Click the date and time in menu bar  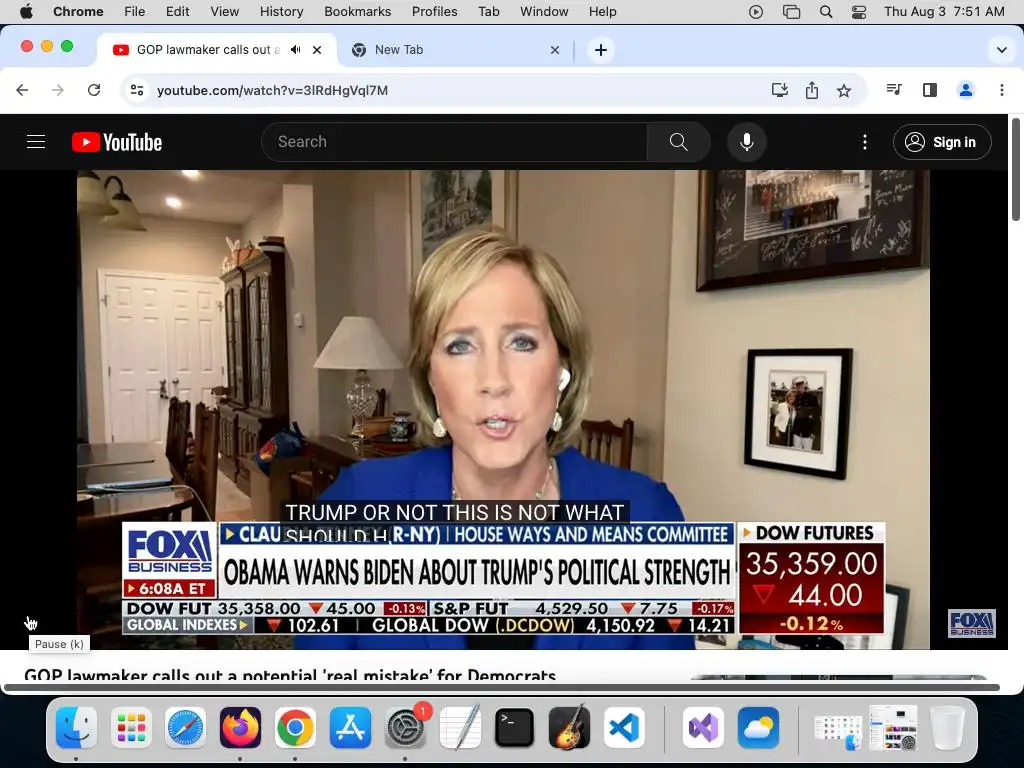click(x=944, y=12)
